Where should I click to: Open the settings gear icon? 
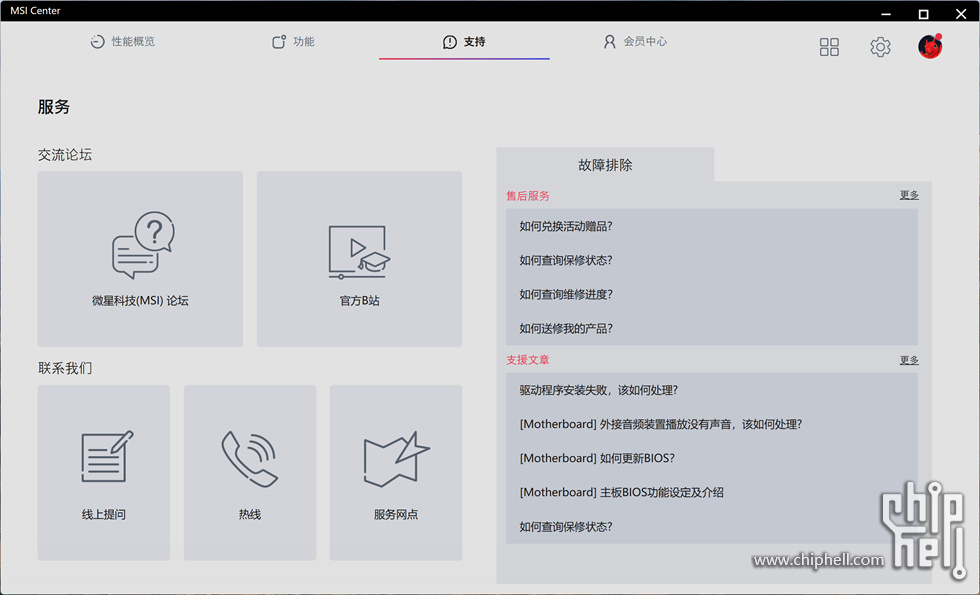[880, 47]
